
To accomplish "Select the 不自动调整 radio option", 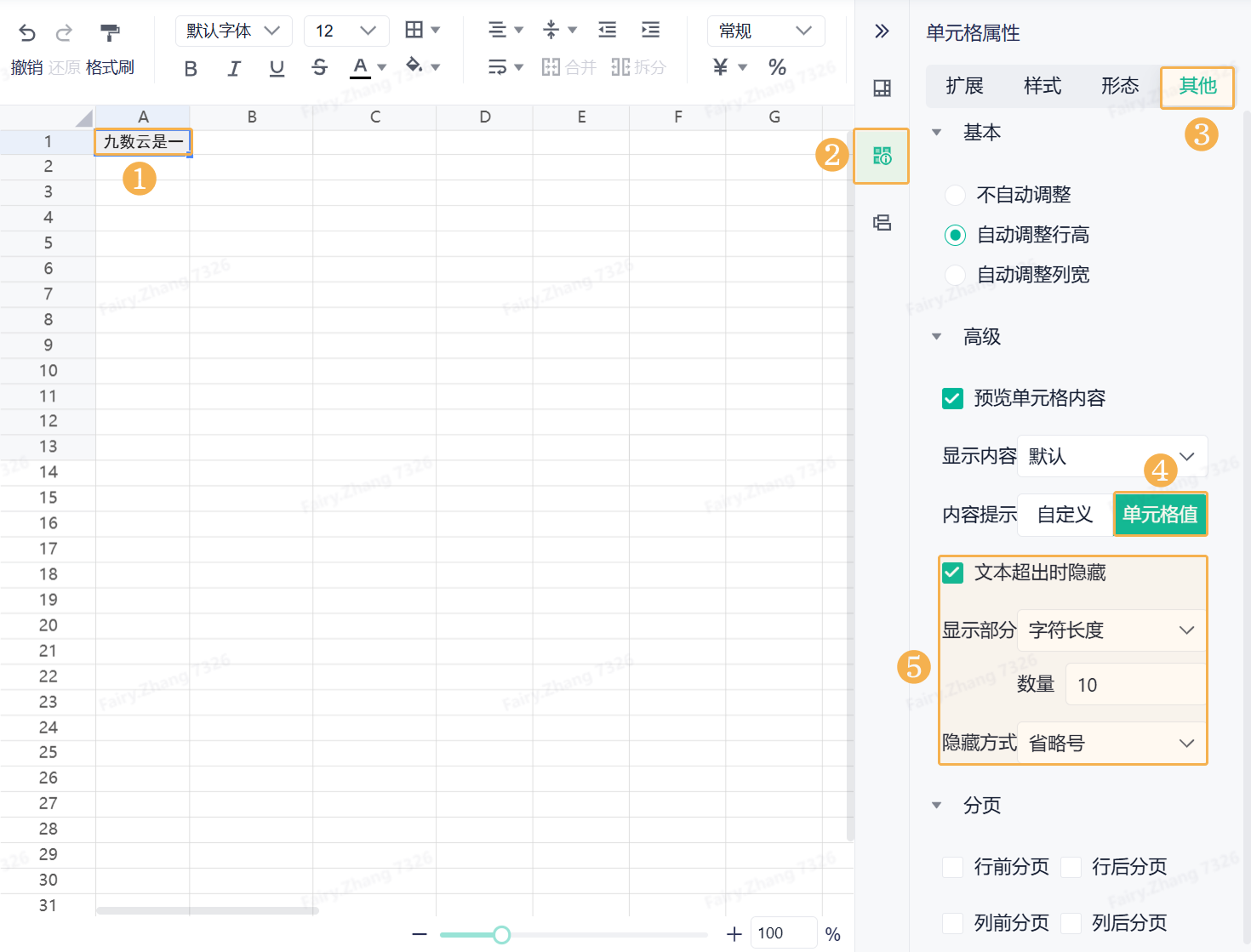I will 955,195.
